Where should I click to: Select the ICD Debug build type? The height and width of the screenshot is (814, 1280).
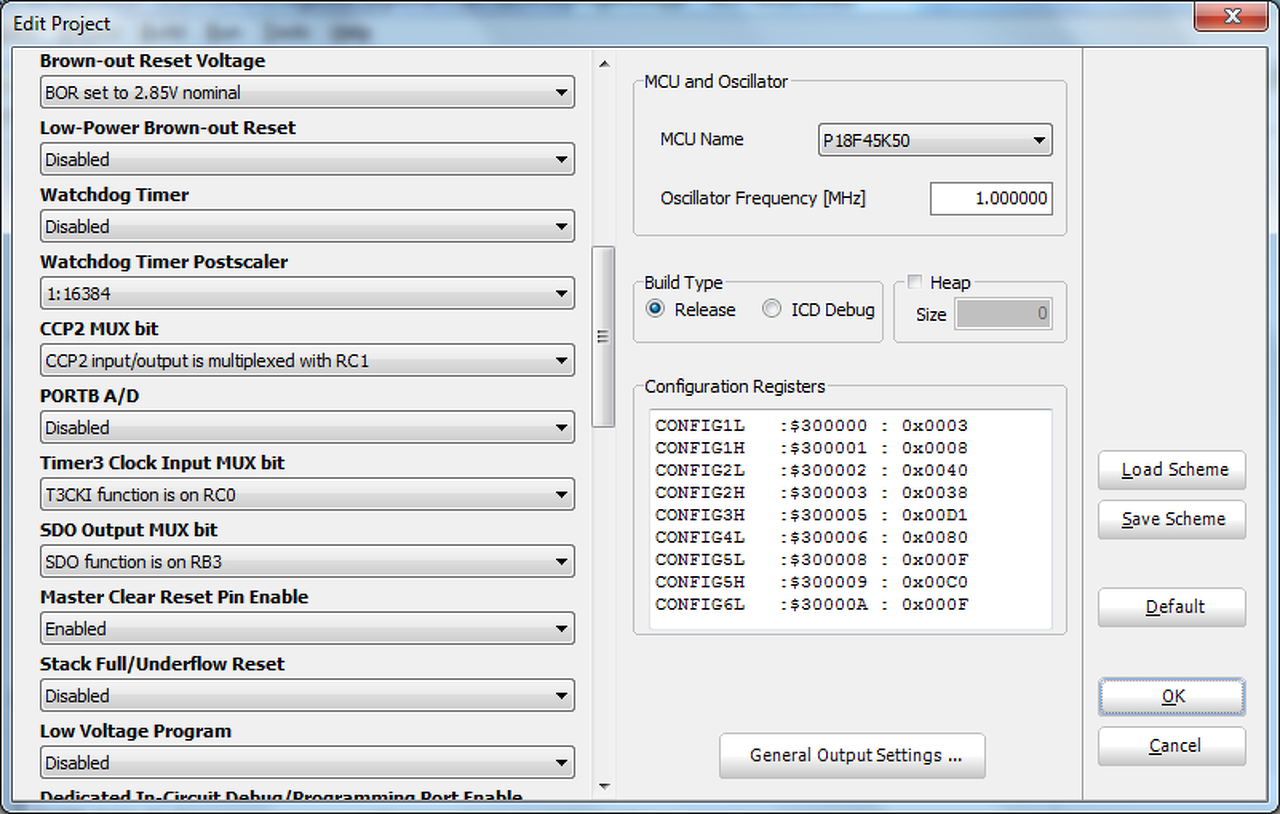pos(771,310)
